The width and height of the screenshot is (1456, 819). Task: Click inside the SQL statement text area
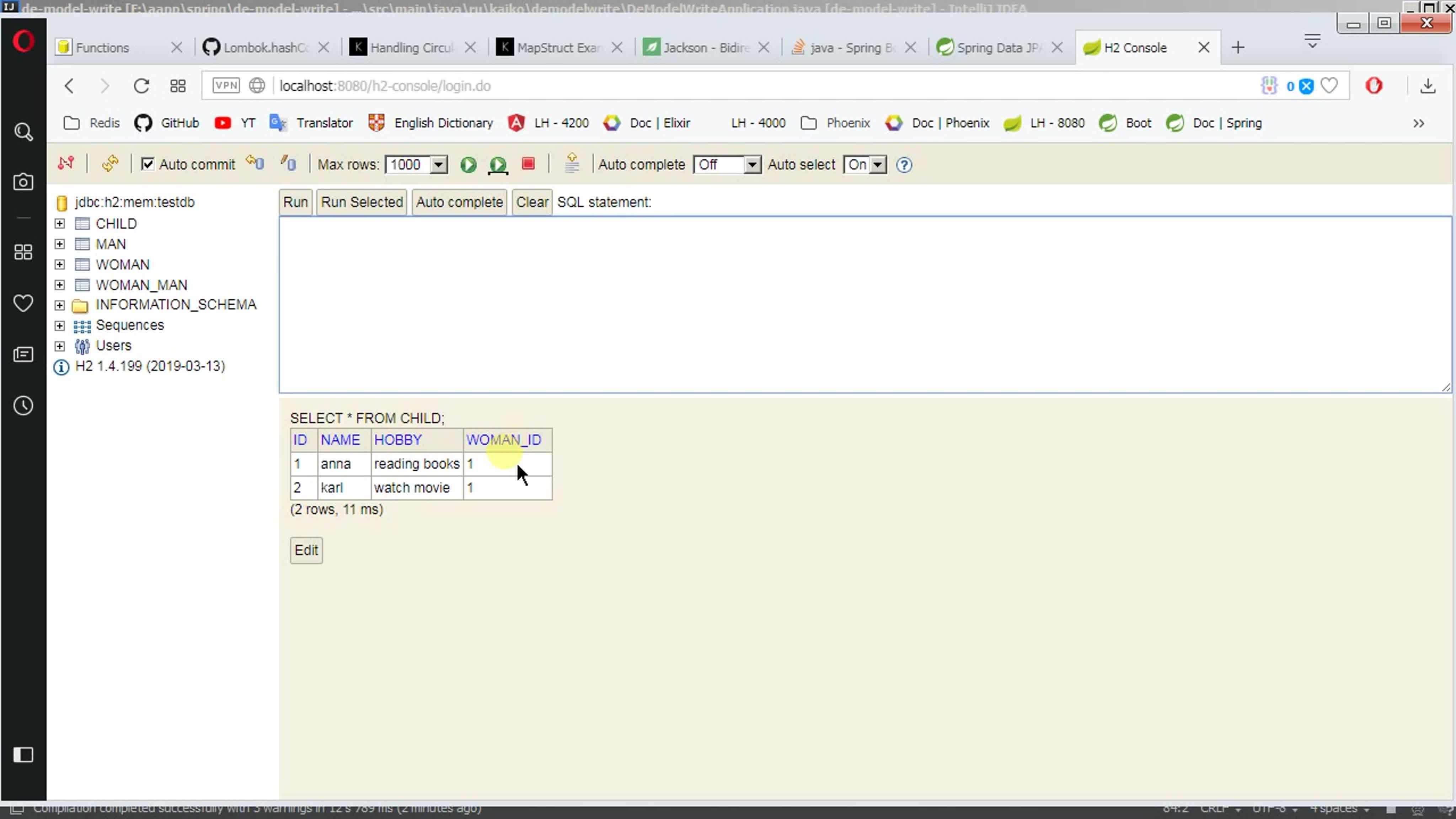(865, 305)
